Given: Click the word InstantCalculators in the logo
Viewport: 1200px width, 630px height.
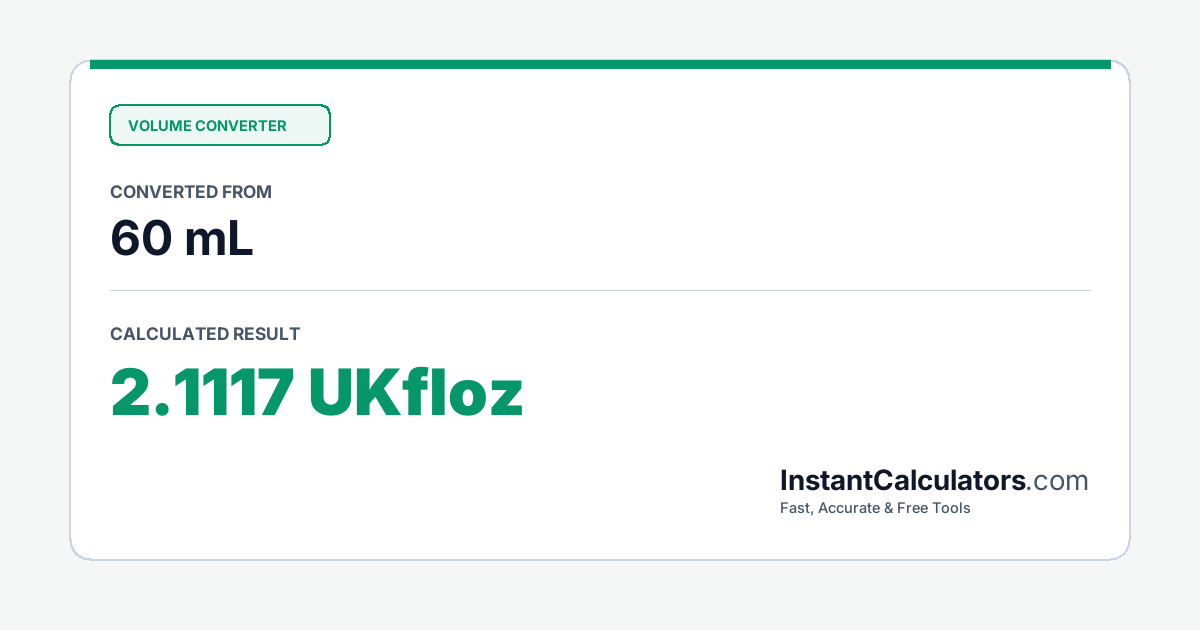Looking at the screenshot, I should [x=903, y=481].
